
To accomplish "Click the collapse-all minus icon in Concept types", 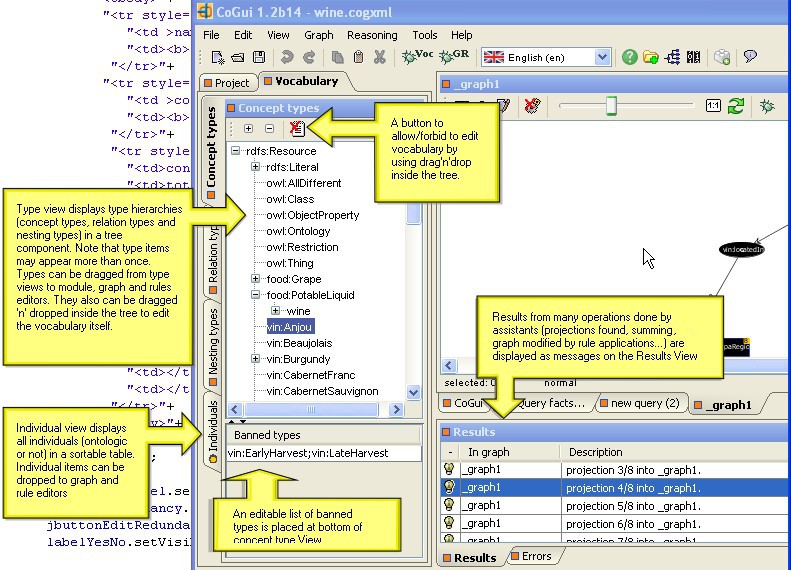I will pyautogui.click(x=269, y=129).
